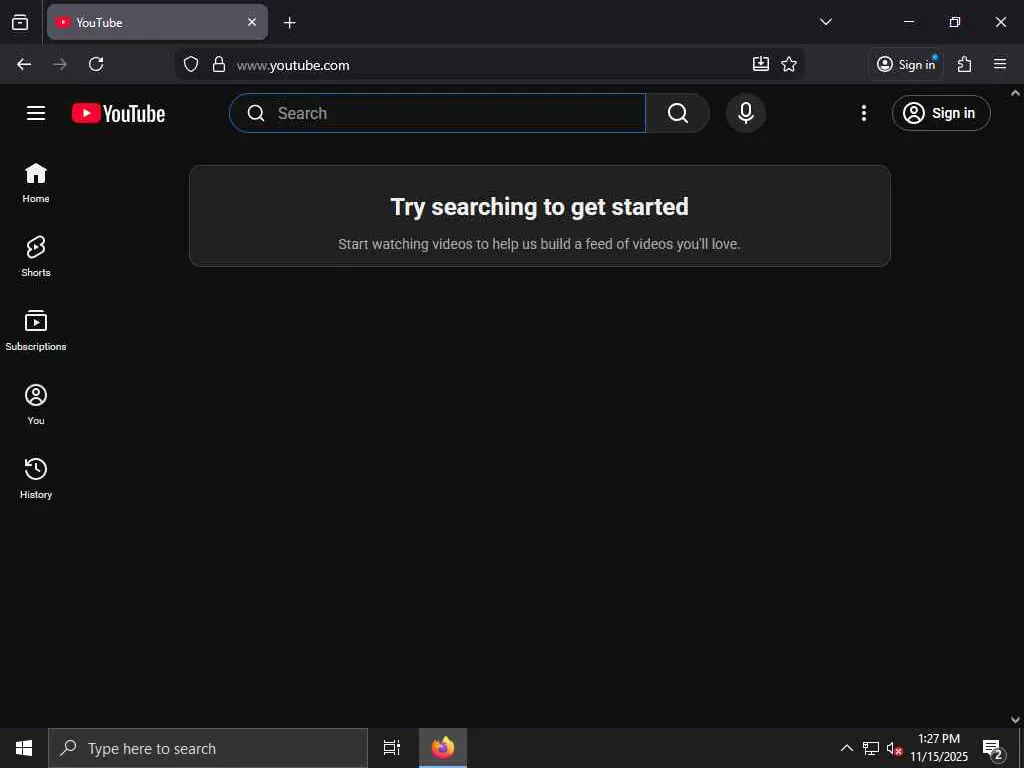Close the YouTube tab
The width and height of the screenshot is (1024, 768).
pos(252,22)
